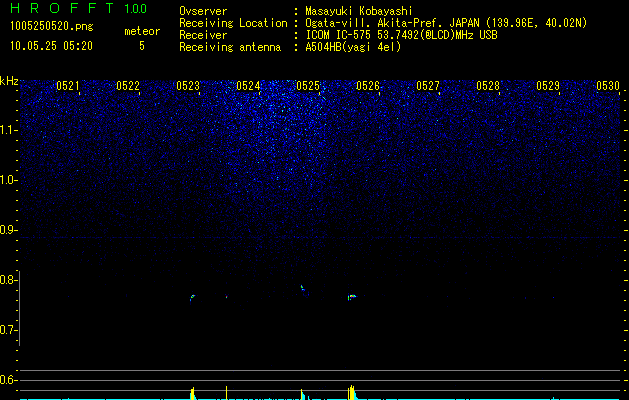Click the 0.8 kHz axis label

coord(8,280)
